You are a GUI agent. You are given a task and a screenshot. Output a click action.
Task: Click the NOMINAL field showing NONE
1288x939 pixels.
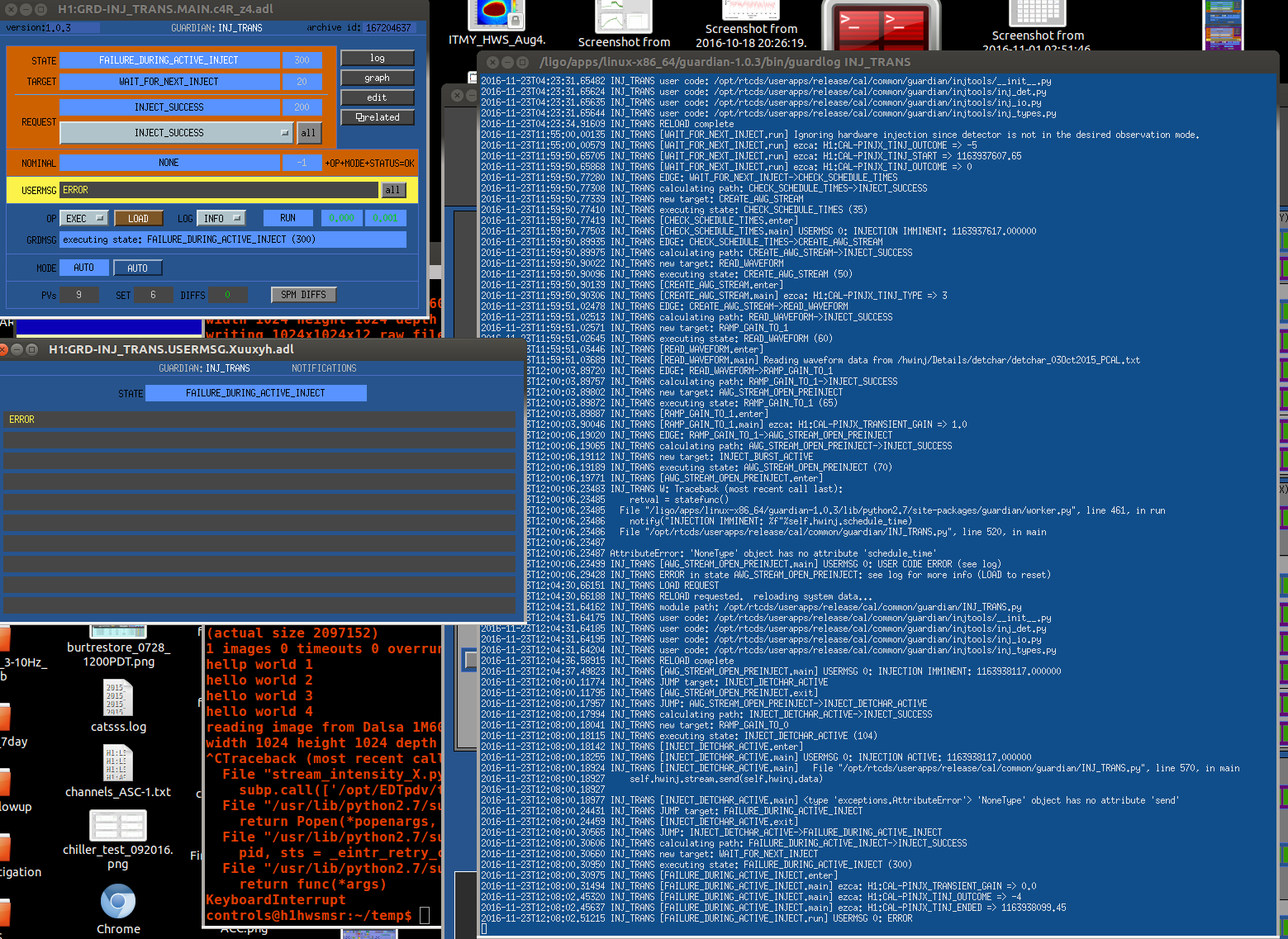click(x=169, y=163)
